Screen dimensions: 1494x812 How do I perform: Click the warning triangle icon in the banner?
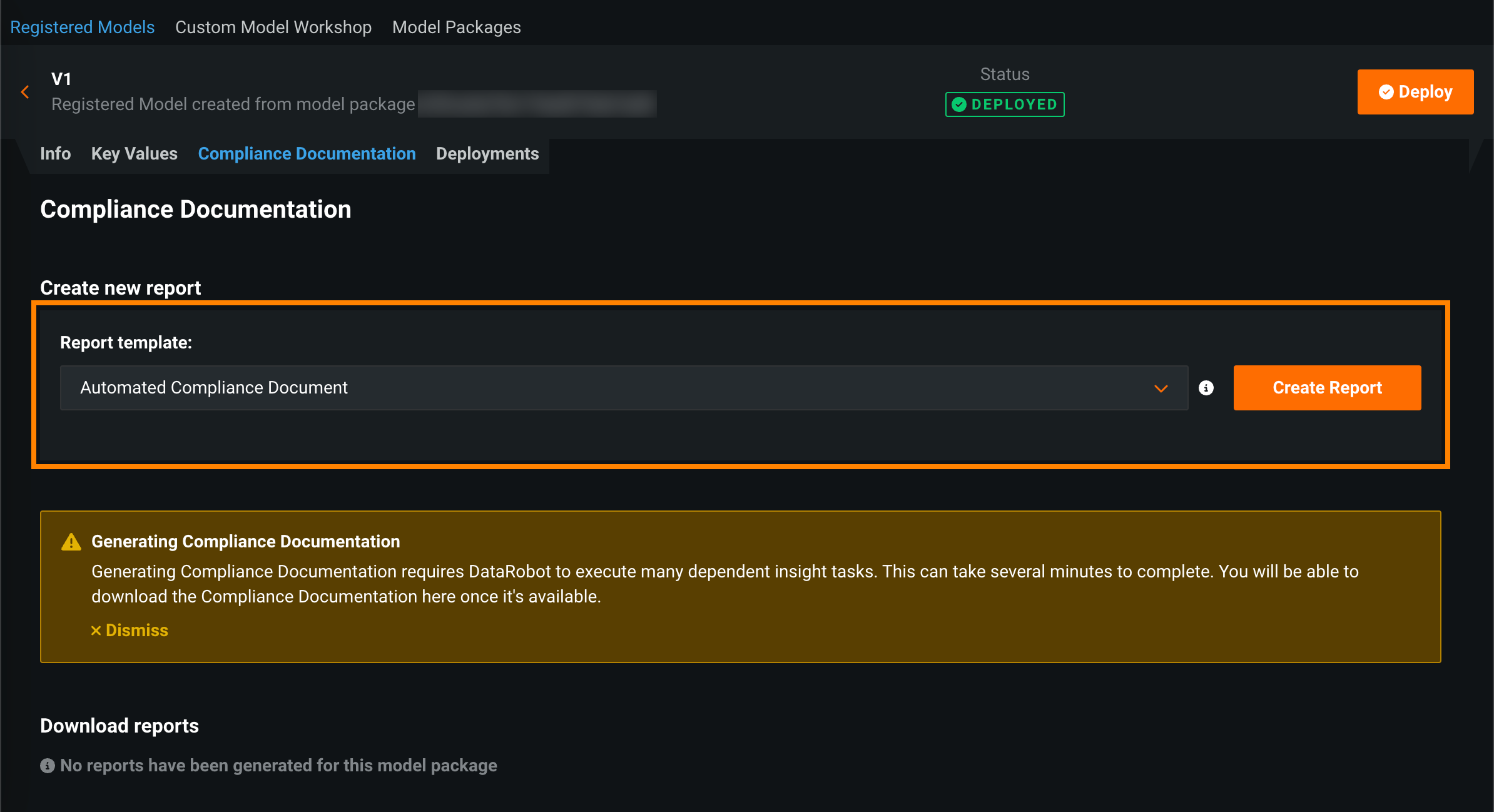point(71,542)
